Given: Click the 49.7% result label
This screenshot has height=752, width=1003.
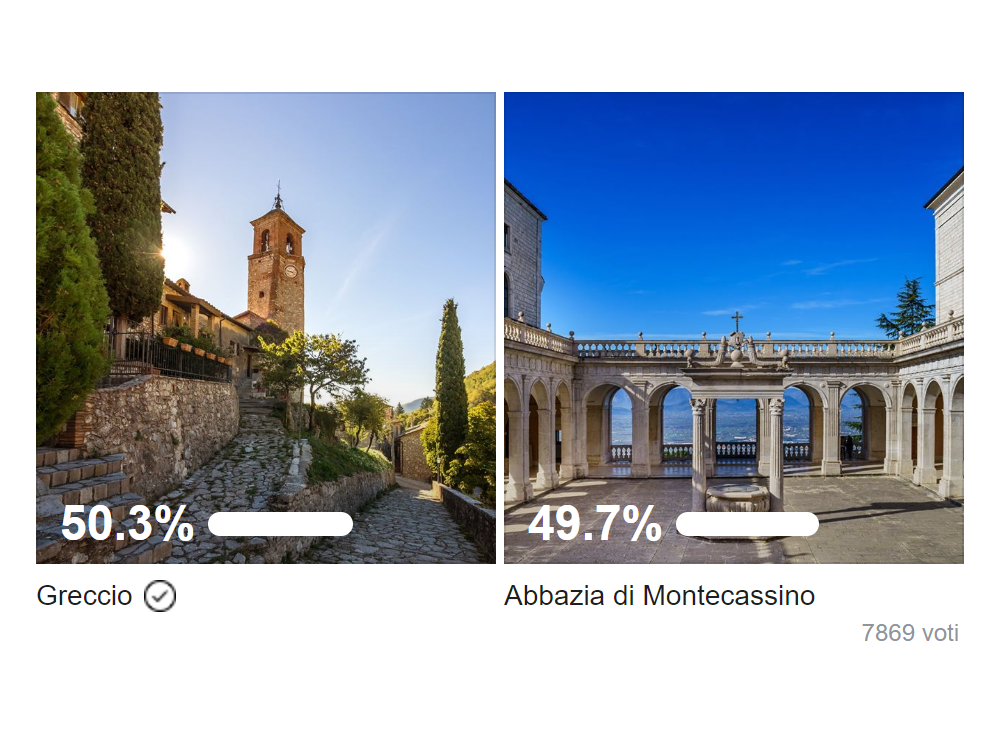Looking at the screenshot, I should point(594,524).
